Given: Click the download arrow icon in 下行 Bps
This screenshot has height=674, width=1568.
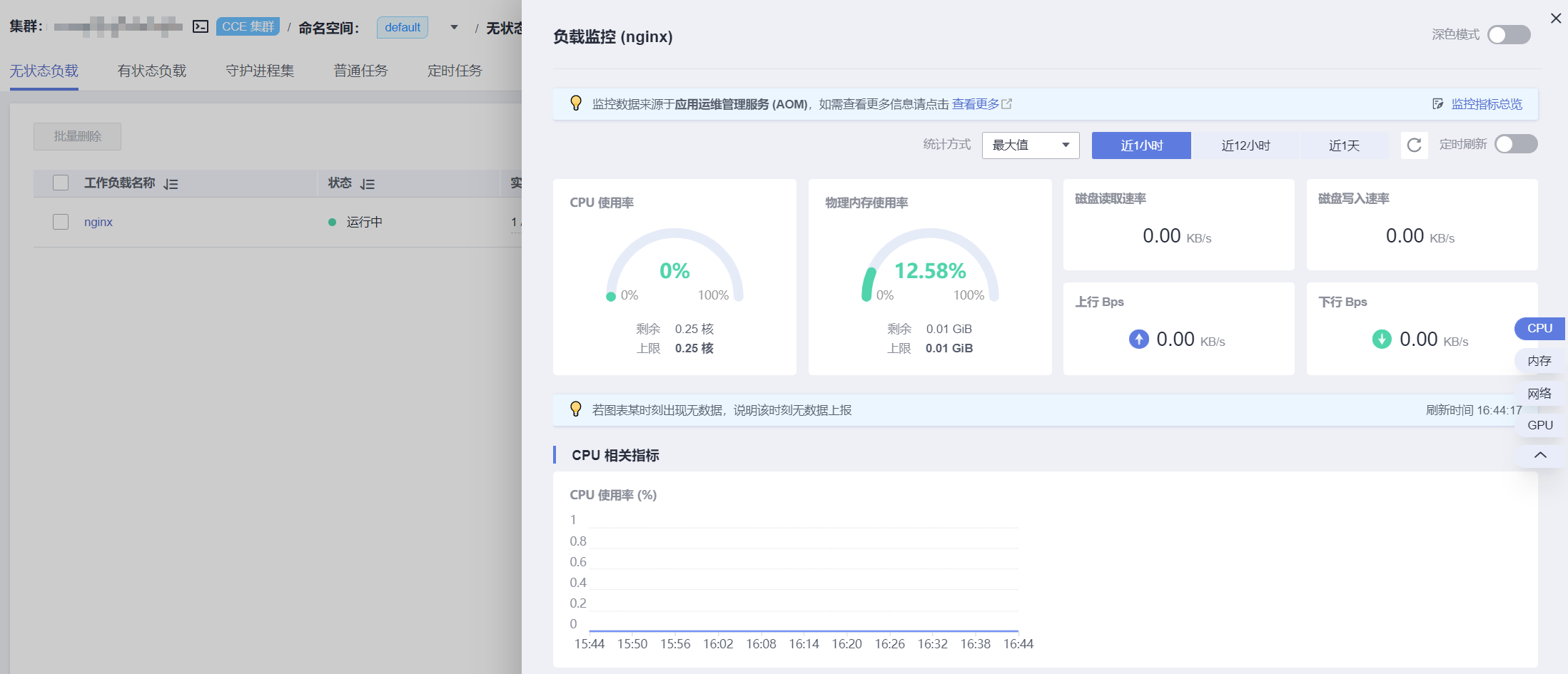Looking at the screenshot, I should point(1382,339).
